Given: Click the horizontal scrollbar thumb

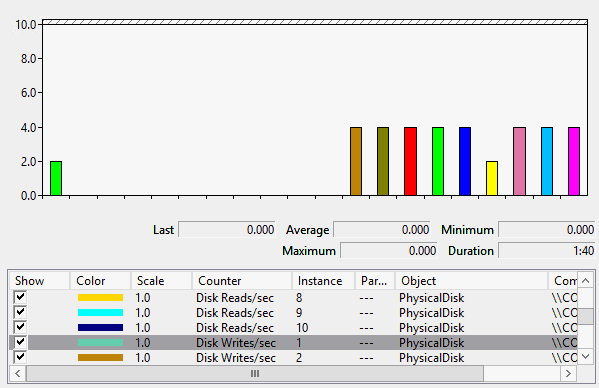Looking at the screenshot, I should tap(255, 373).
